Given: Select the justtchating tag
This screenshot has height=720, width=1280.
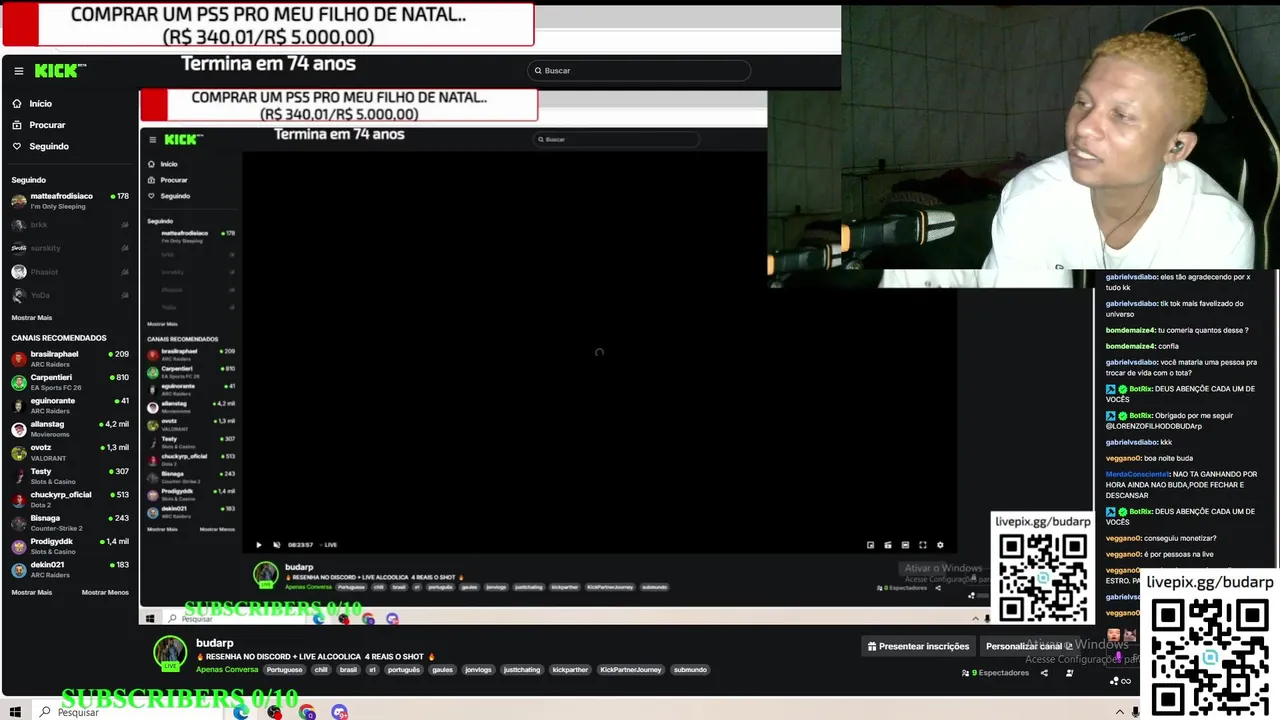Looking at the screenshot, I should (x=522, y=669).
